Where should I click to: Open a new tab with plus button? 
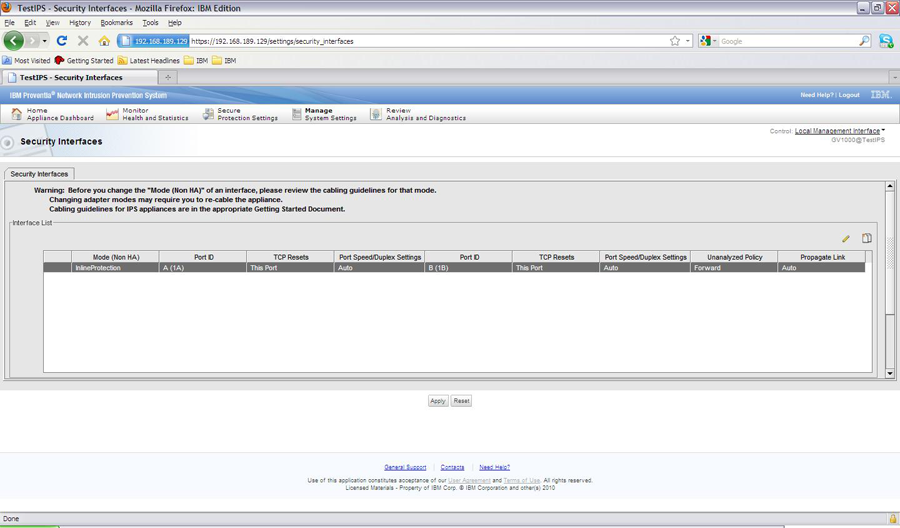[168, 77]
